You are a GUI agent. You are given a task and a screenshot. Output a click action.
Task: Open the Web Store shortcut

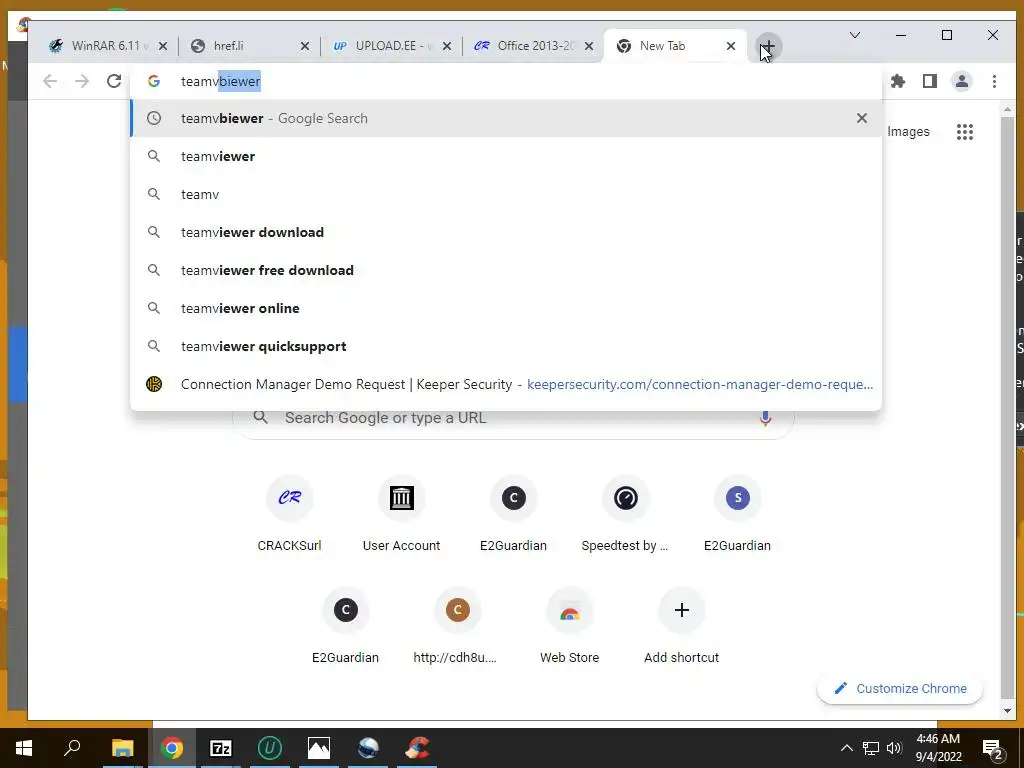click(569, 627)
